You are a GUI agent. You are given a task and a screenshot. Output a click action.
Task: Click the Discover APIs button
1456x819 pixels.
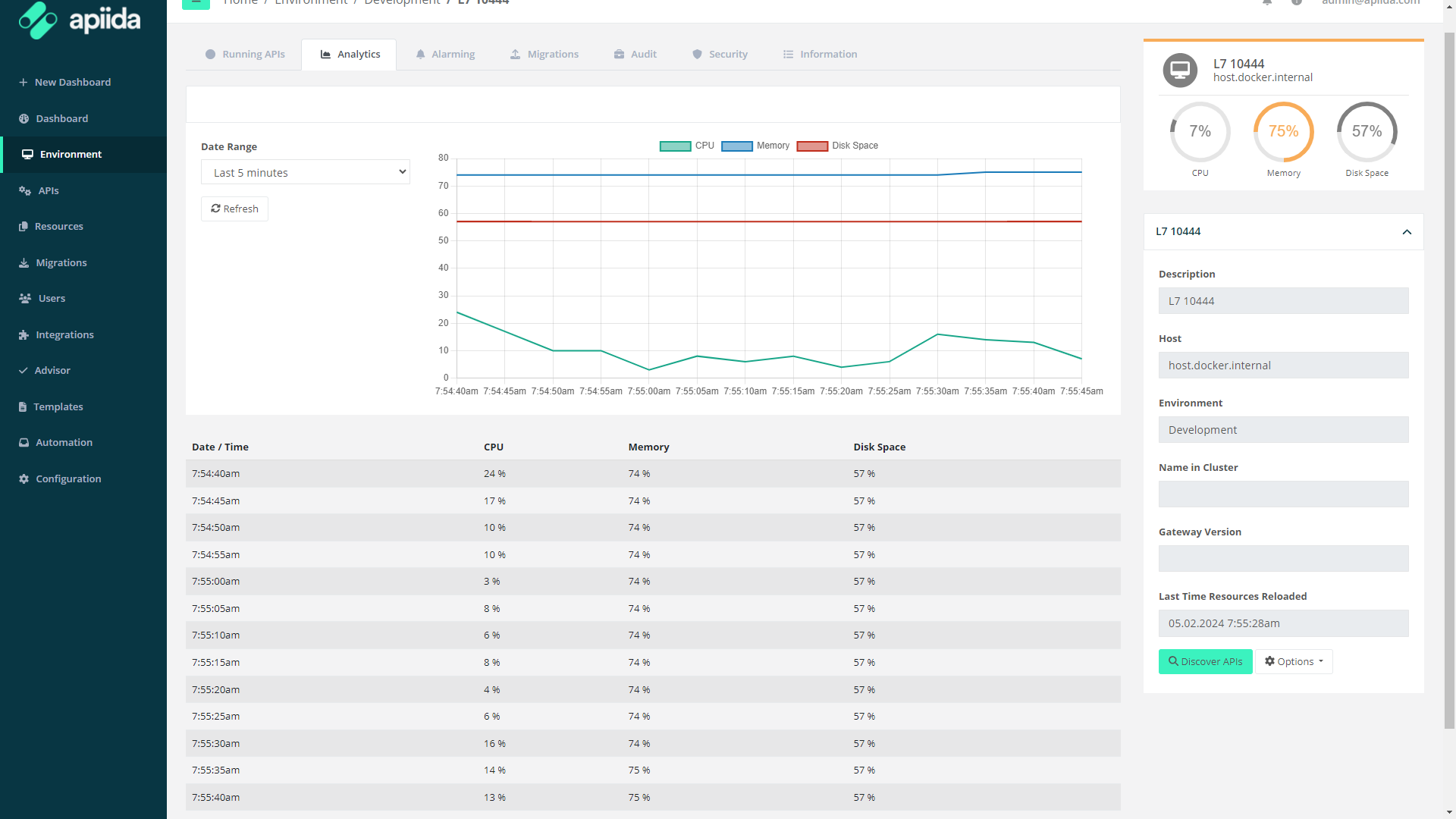coord(1205,661)
